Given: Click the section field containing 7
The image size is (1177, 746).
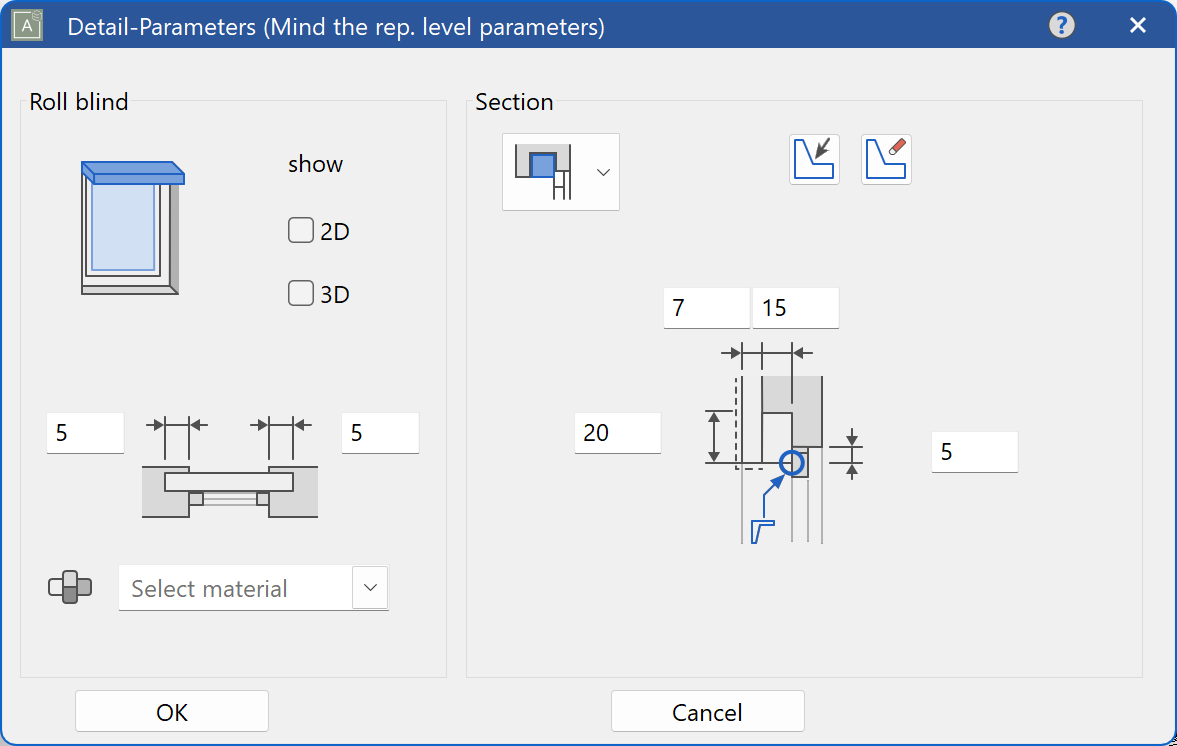Looking at the screenshot, I should click(x=706, y=308).
